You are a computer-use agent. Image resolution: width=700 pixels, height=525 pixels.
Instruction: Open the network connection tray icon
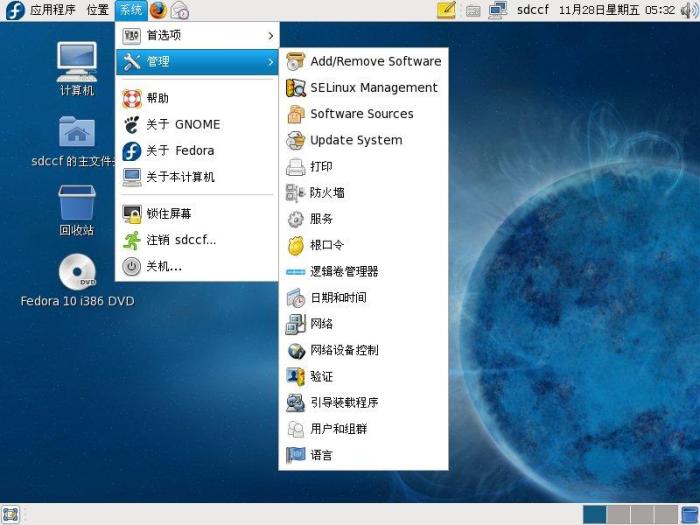pos(498,10)
